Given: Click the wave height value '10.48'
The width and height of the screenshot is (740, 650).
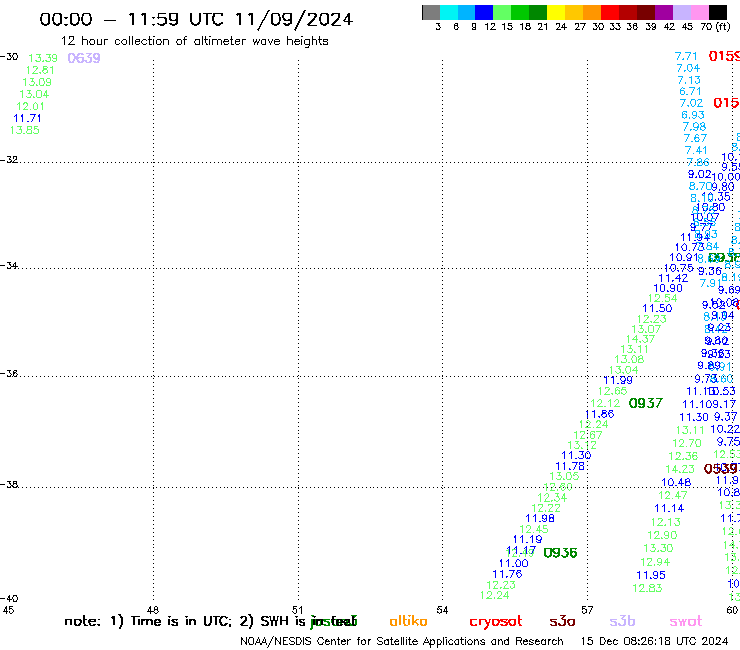Looking at the screenshot, I should [x=676, y=482].
